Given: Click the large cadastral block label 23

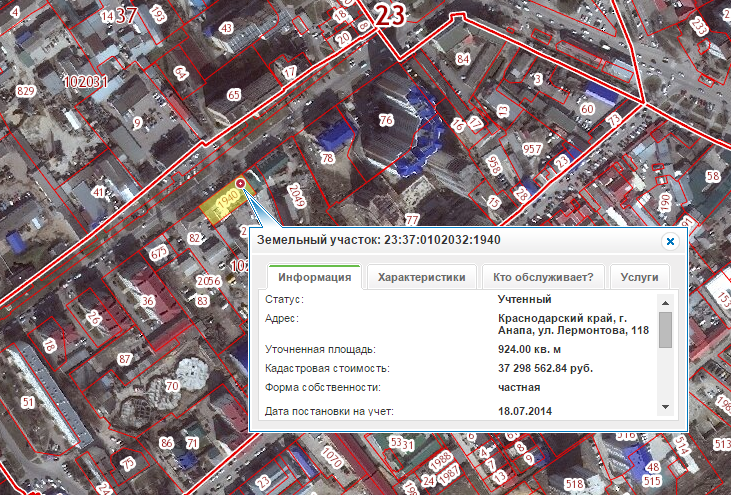Looking at the screenshot, I should point(390,13).
